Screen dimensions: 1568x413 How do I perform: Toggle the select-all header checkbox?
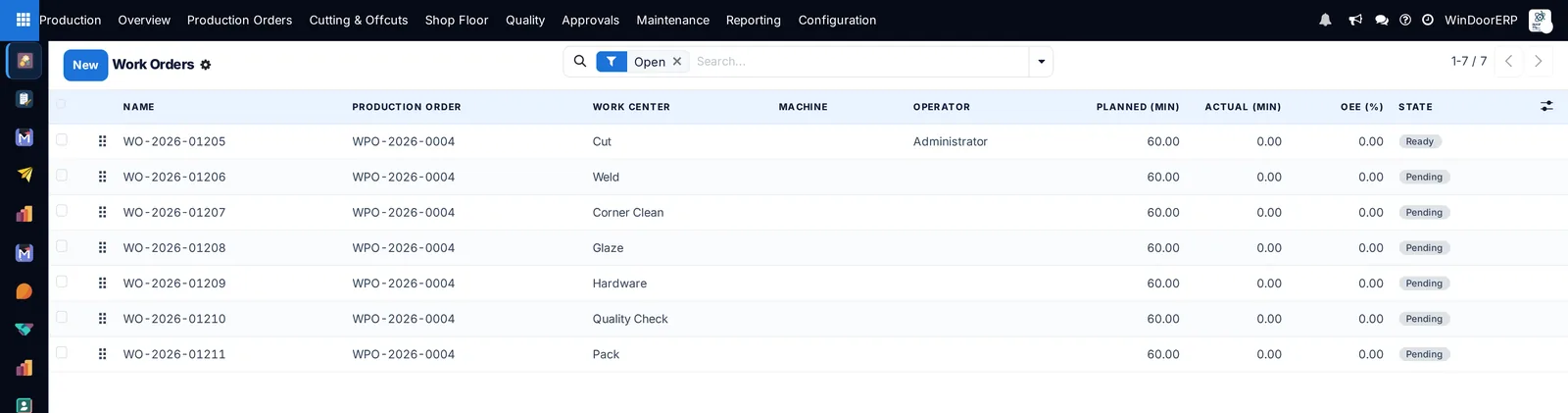(61, 104)
